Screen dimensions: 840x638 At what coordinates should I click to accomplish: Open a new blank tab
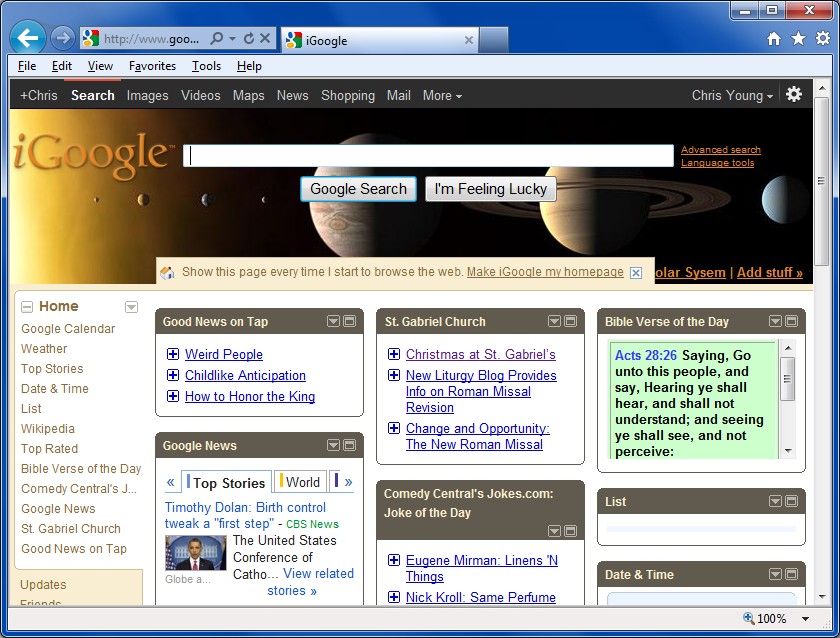point(493,40)
